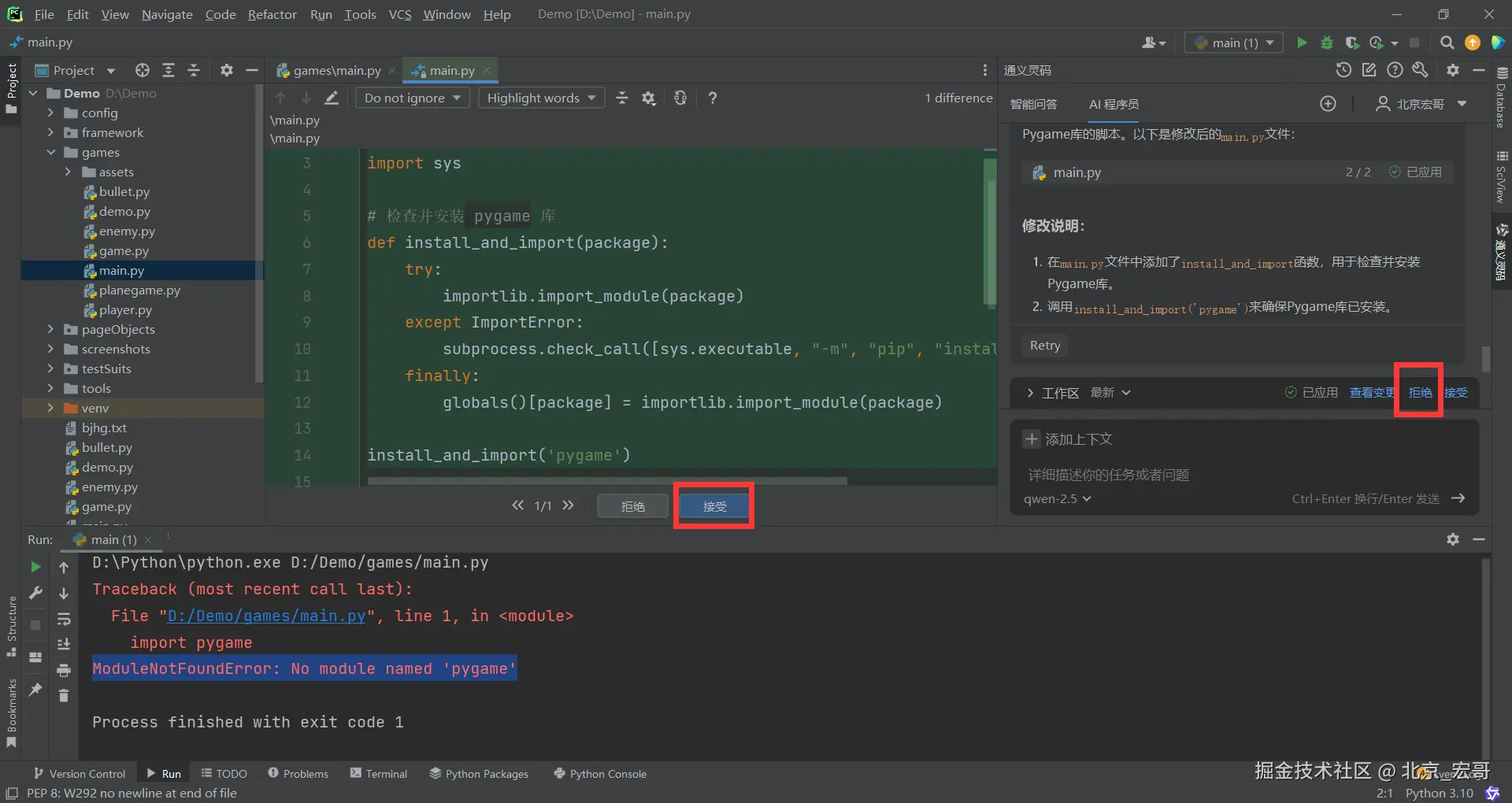Open diff help question mark

tap(712, 98)
